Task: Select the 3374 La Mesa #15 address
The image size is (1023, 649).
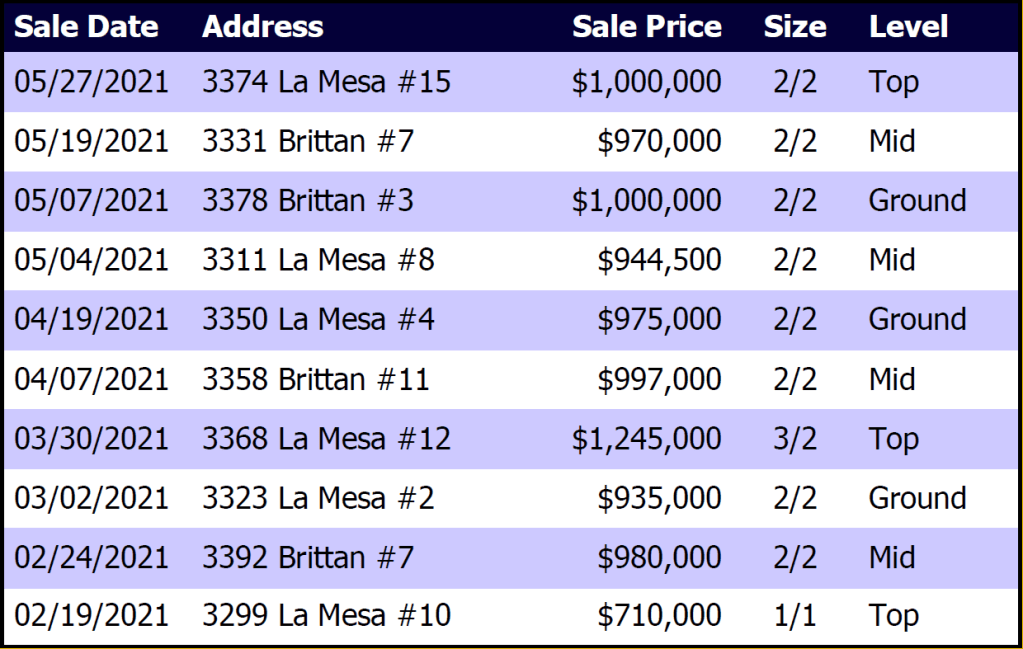Action: [327, 82]
